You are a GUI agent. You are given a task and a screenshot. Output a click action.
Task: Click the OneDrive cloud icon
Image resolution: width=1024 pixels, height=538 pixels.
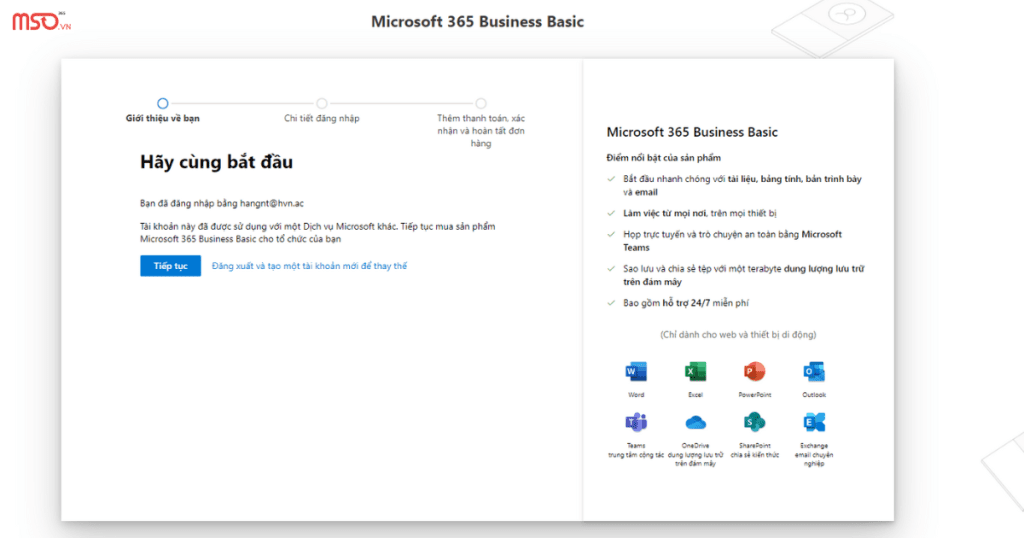pyautogui.click(x=695, y=422)
